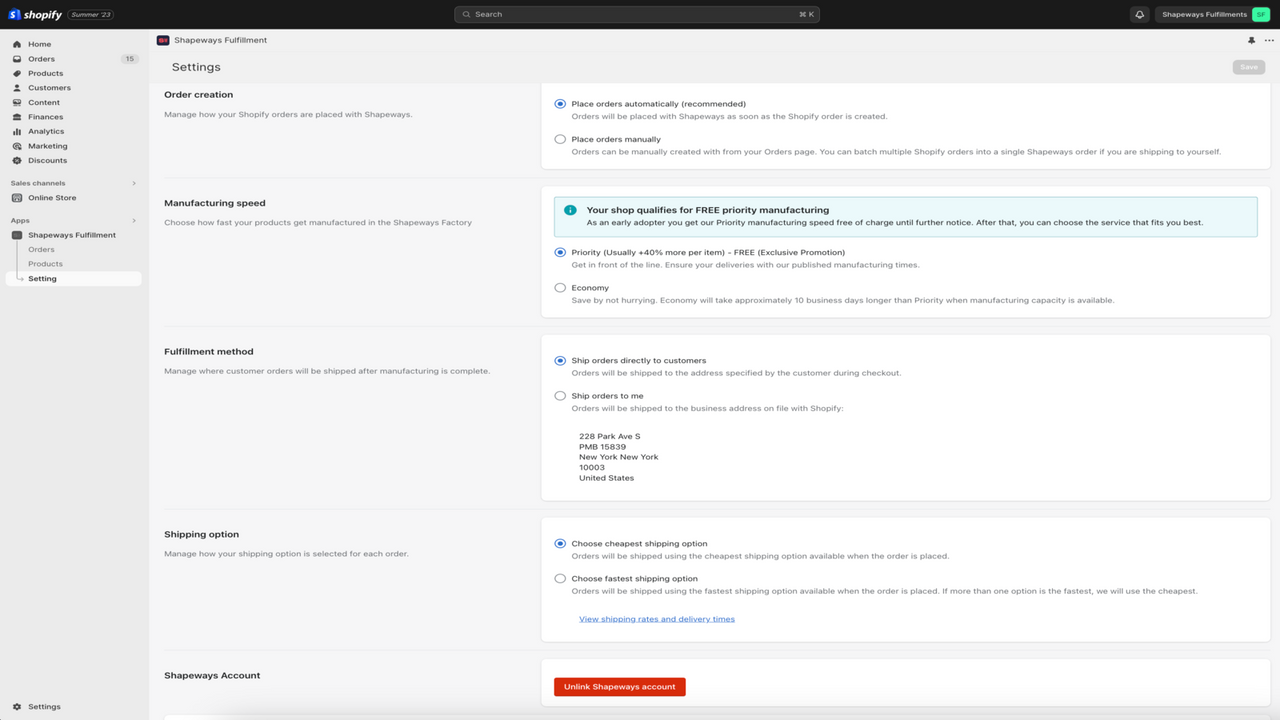The height and width of the screenshot is (720, 1280).
Task: Click the Shapeways Account heading text
Action: coord(212,676)
